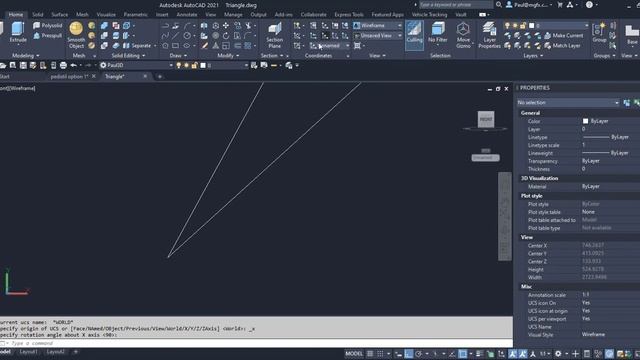The width and height of the screenshot is (640, 360).
Task: Click the Section Plane tool
Action: coord(275,35)
